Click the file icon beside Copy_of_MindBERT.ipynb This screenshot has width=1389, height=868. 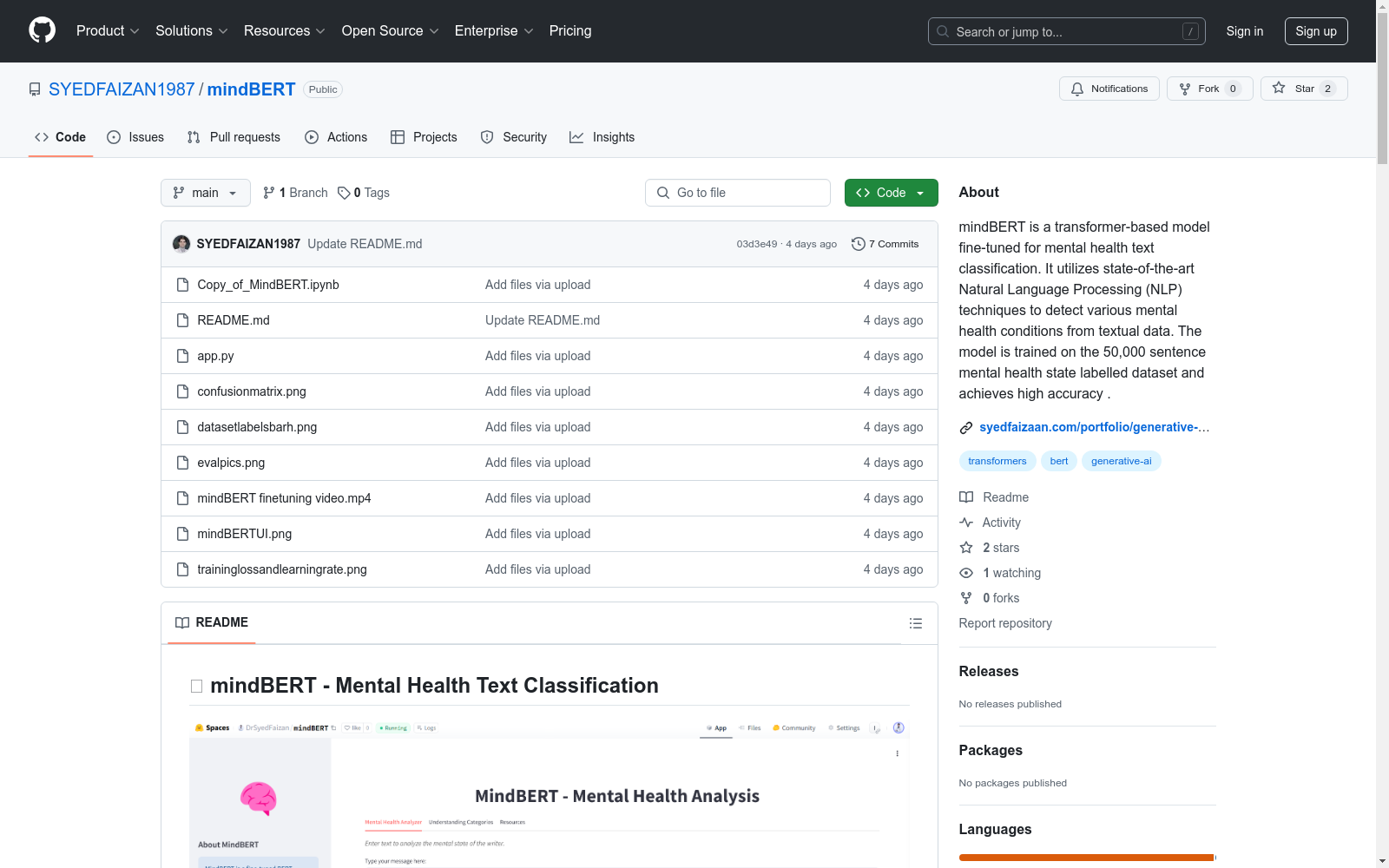(x=182, y=285)
